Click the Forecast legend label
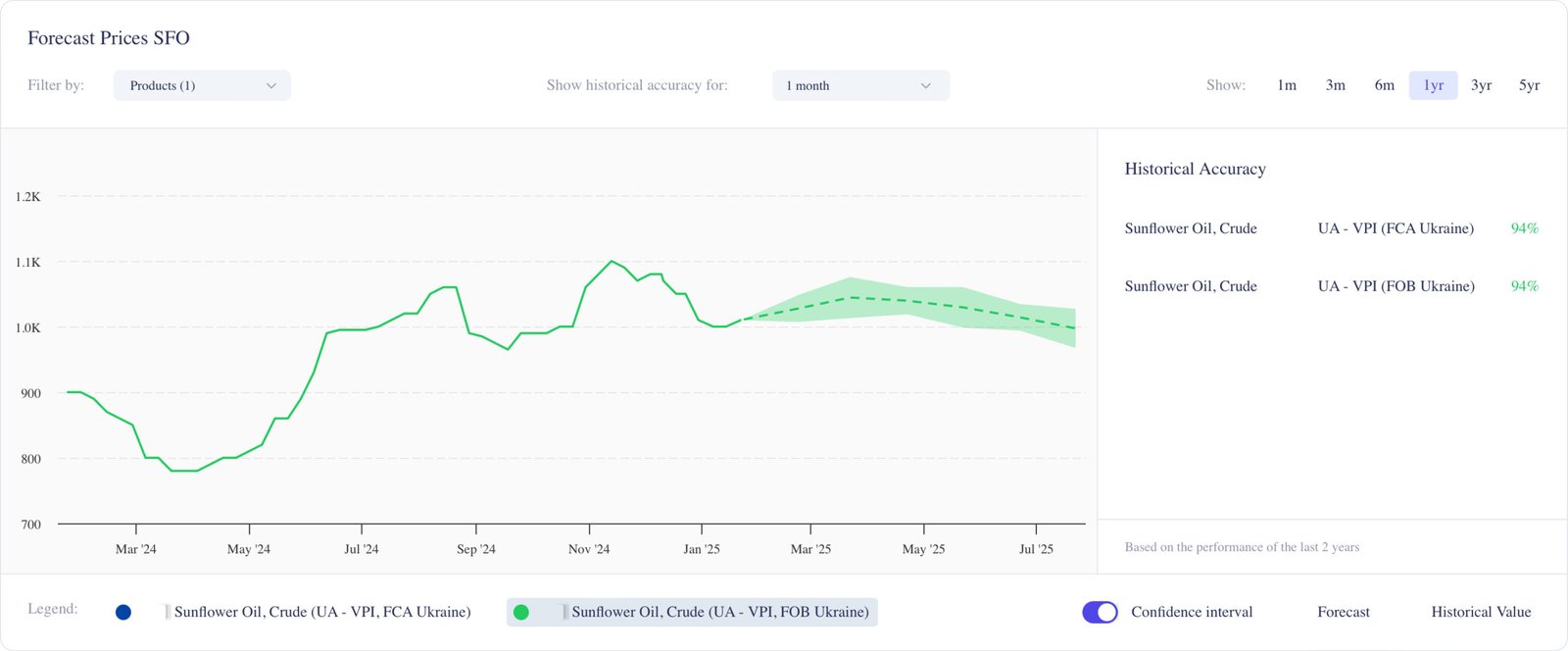The image size is (1568, 651). pos(1343,612)
